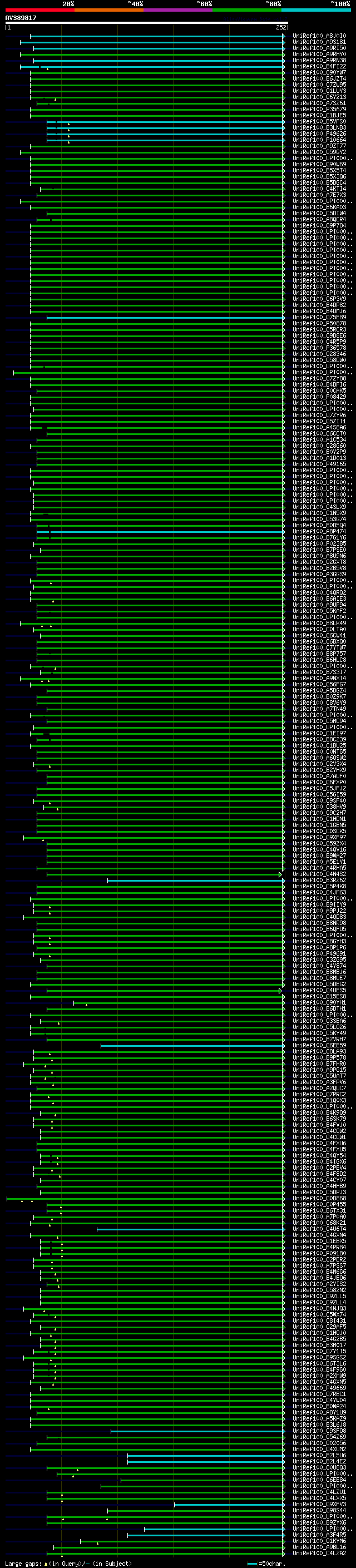Screen dimensions: 356x1568
Task: Click the AV389817 query label
Action: pyautogui.click(x=21, y=18)
